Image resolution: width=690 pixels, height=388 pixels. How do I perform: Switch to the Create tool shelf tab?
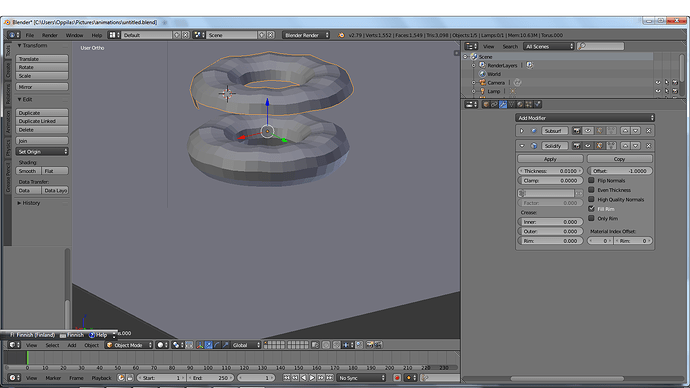(x=8, y=70)
